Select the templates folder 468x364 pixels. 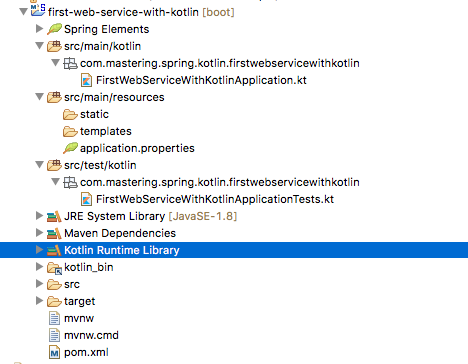coord(97,131)
